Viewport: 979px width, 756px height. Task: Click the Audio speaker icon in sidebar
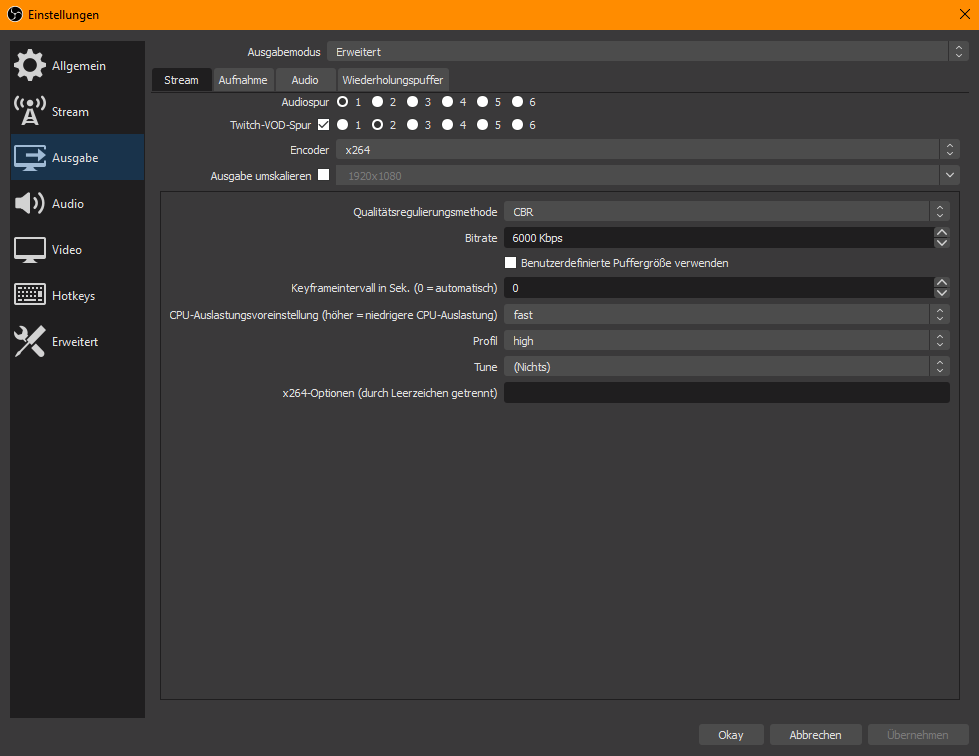[x=29, y=204]
